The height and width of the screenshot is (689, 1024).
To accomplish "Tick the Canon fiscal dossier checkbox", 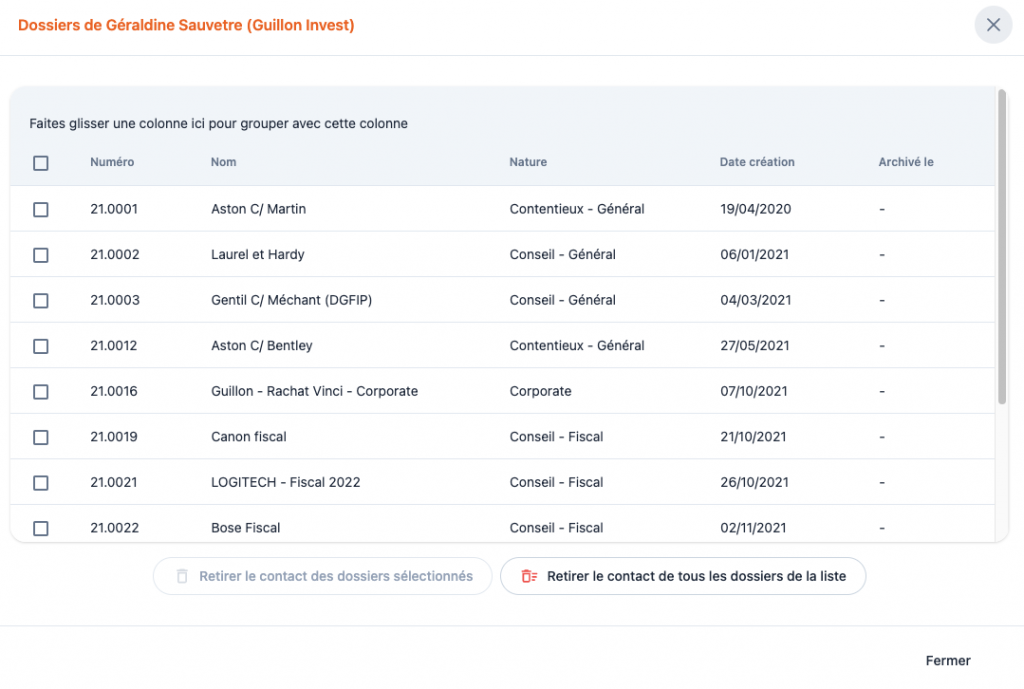I will point(41,437).
